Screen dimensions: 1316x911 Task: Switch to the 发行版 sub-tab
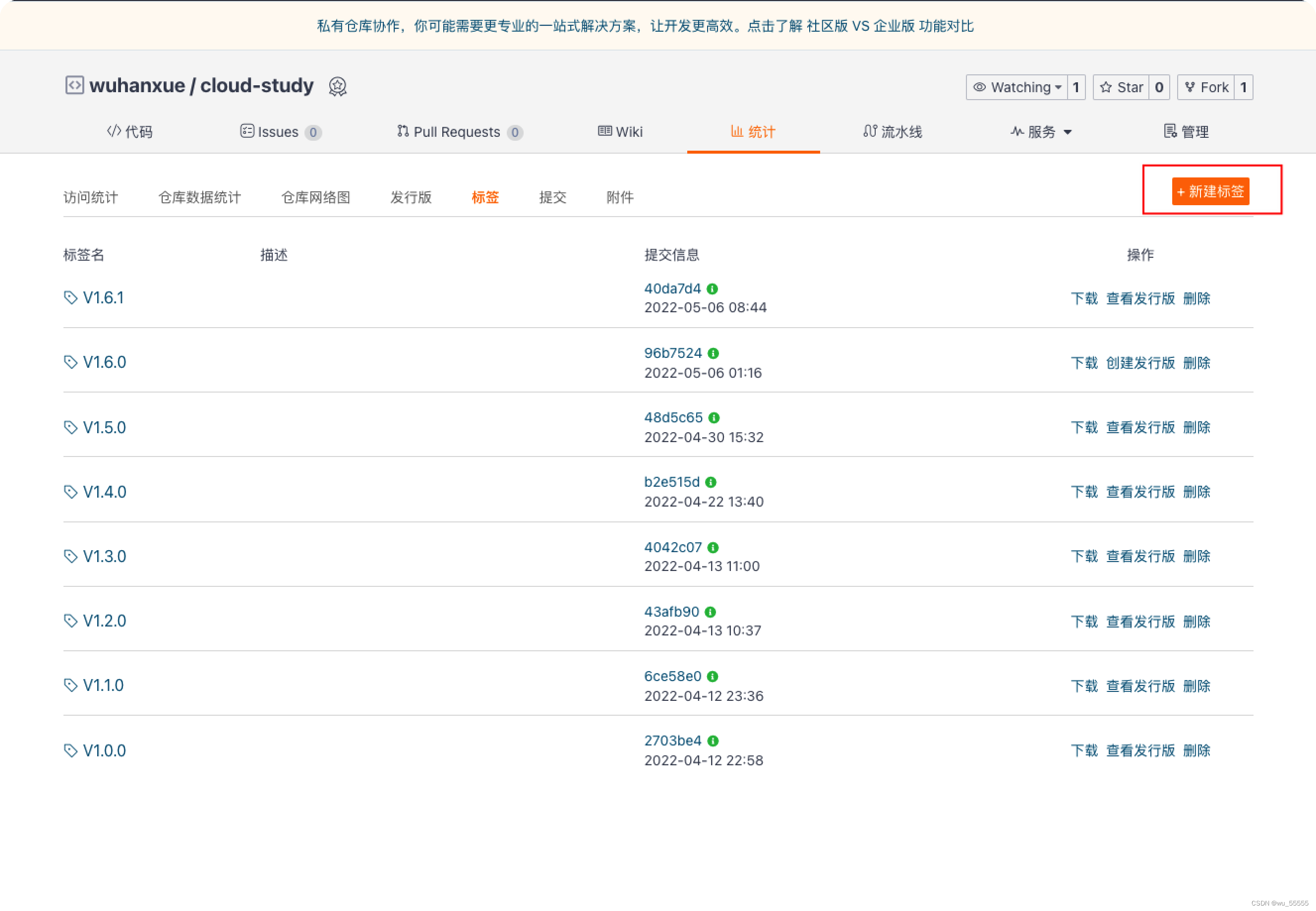click(411, 197)
